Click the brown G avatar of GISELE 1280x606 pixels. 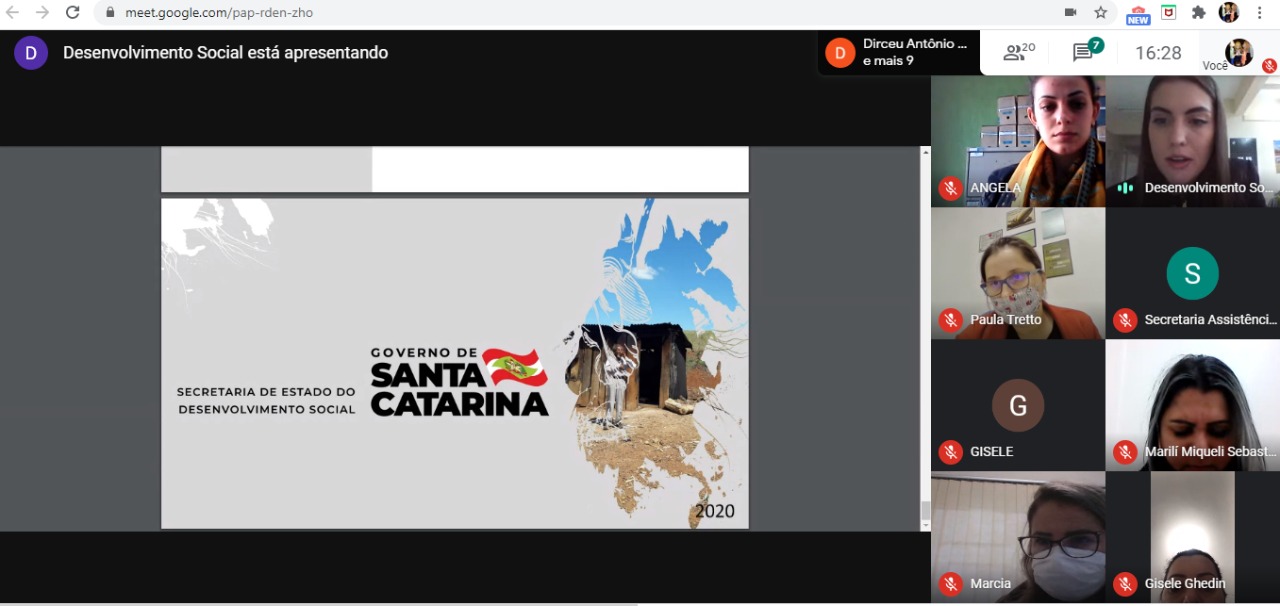coord(1018,405)
